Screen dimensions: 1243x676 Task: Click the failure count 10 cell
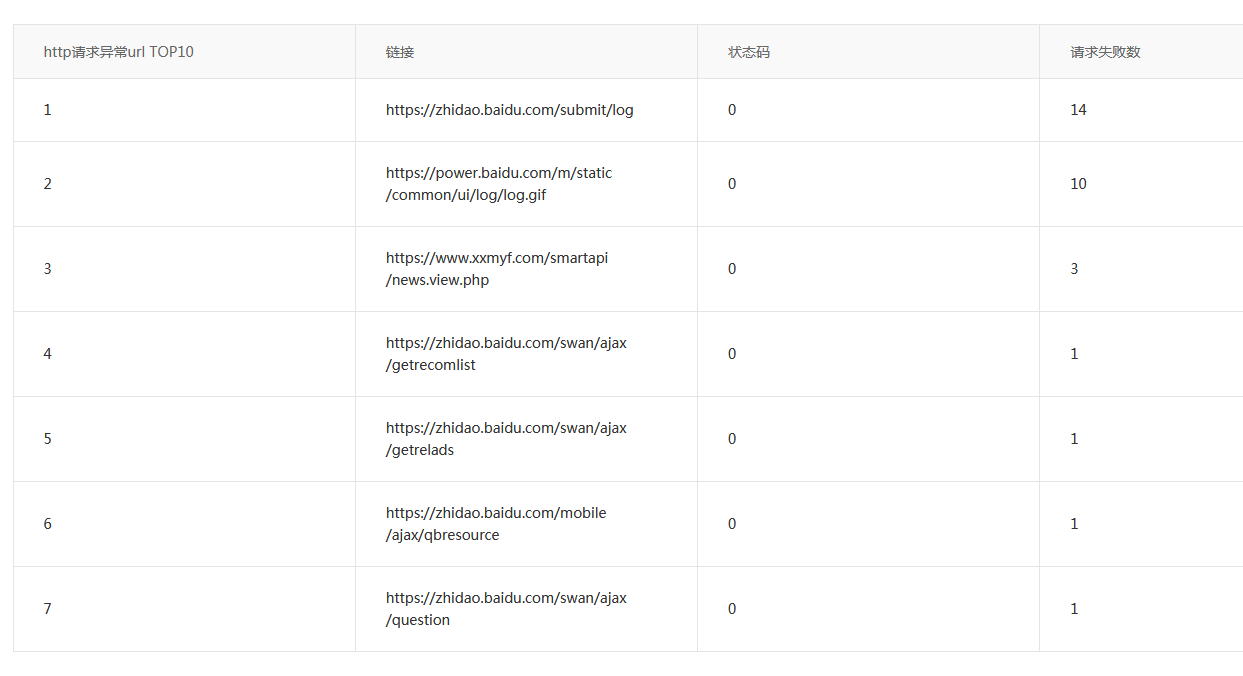[x=1078, y=184]
